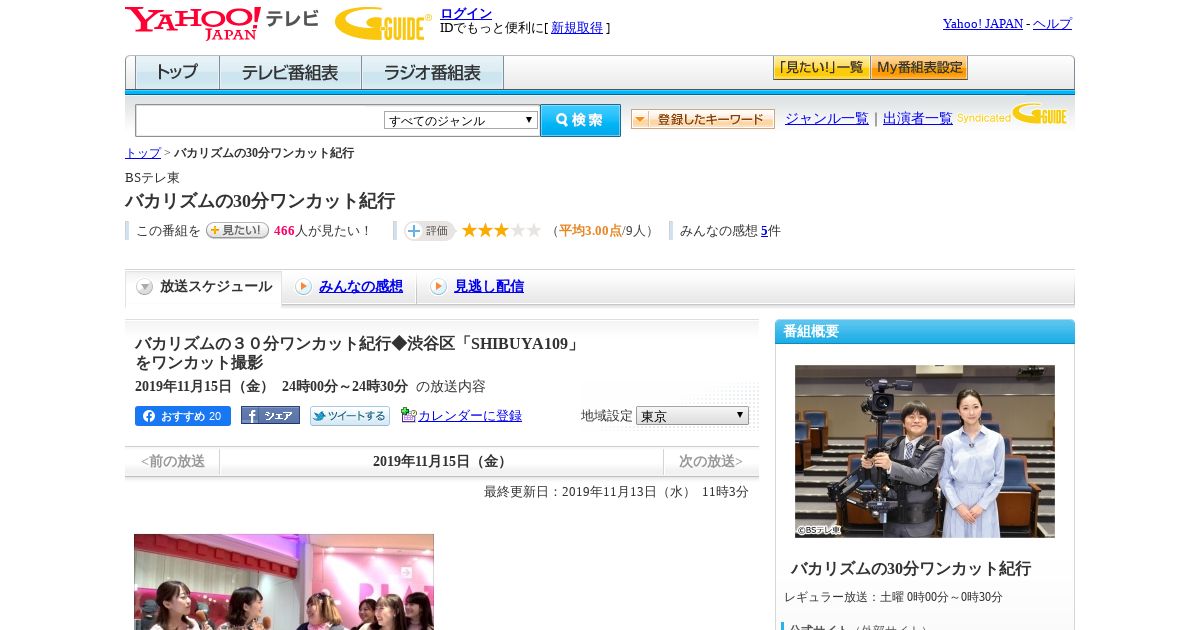Select the 見逃し配信 tab
This screenshot has width=1200, height=630.
point(489,286)
